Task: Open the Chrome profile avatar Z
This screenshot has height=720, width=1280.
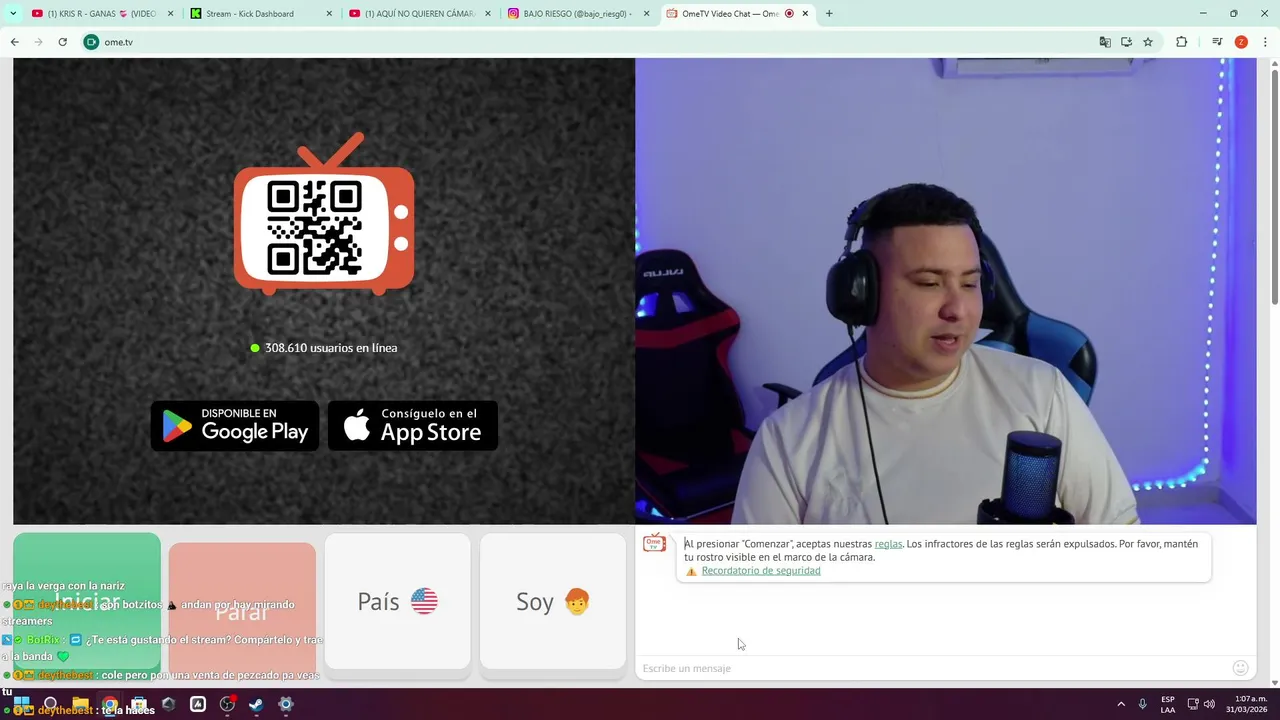Action: 1241,42
